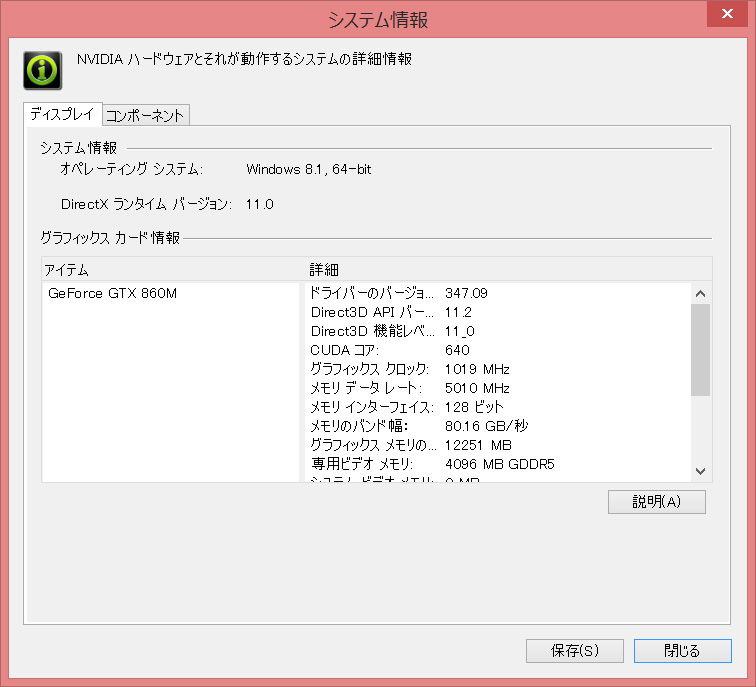
Task: Switch to the ディスプレイ tab
Action: 63,114
